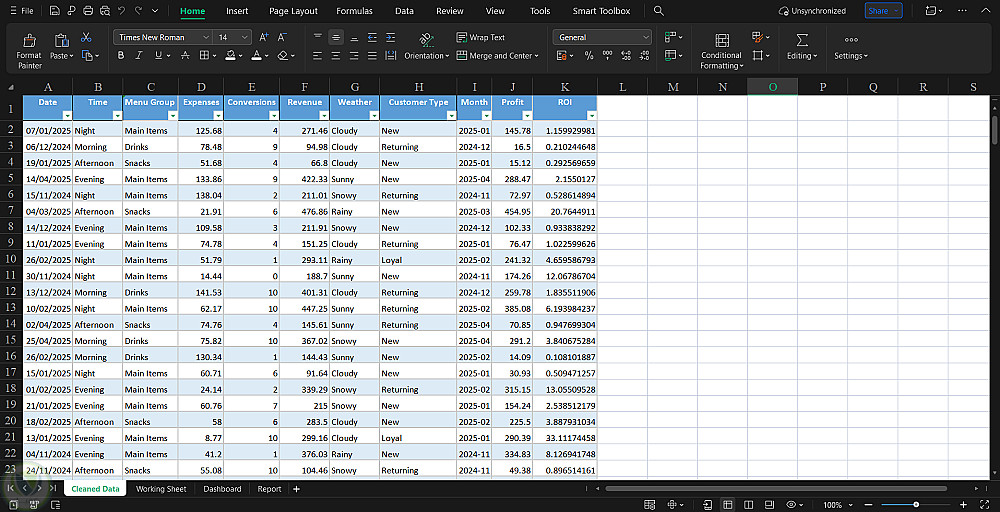Click the Print icon
This screenshot has height=512, width=1000.
click(89, 11)
